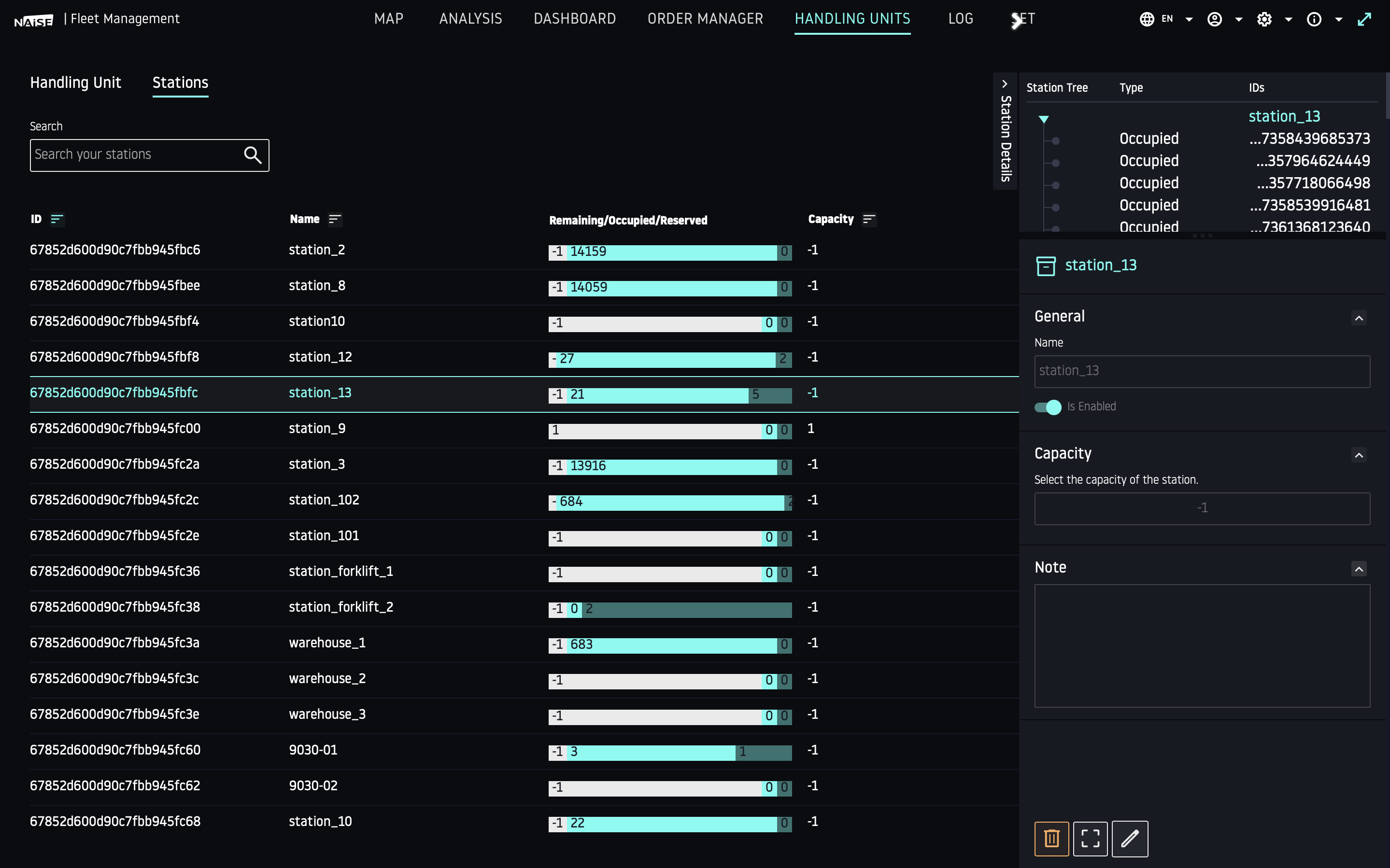Click the delete station trash icon

coord(1051,839)
